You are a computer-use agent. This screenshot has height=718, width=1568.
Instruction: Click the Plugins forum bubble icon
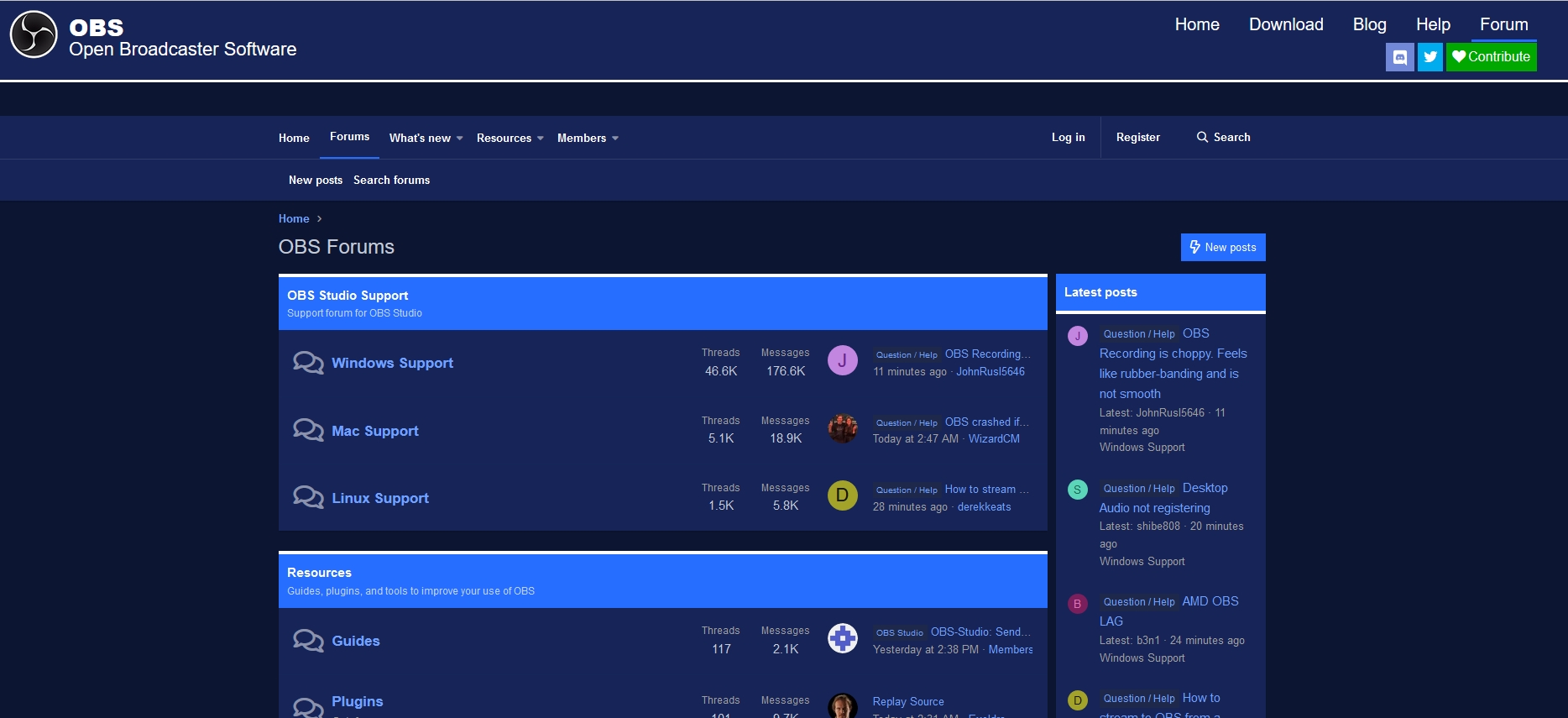click(x=308, y=707)
